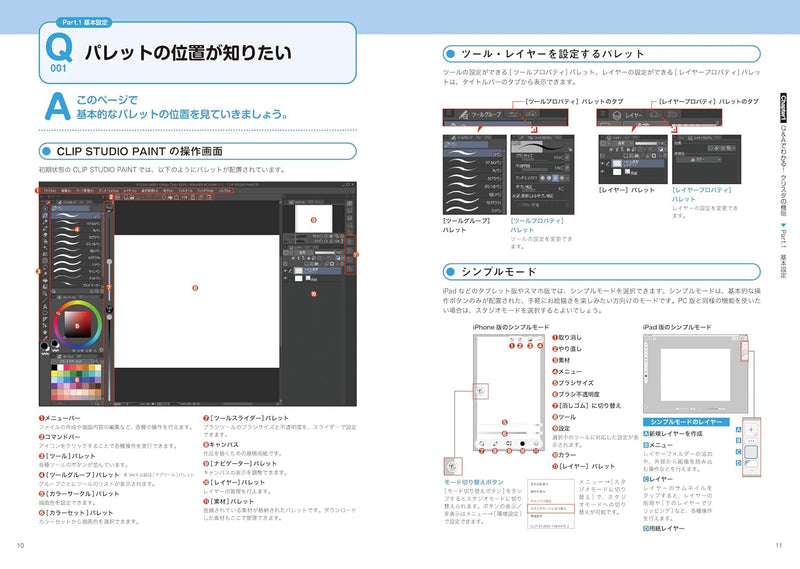Image resolution: width=800 pixels, height=569 pixels.
Task: Choose the Gペン sub tool in the main screenshot
Action: 77,216
